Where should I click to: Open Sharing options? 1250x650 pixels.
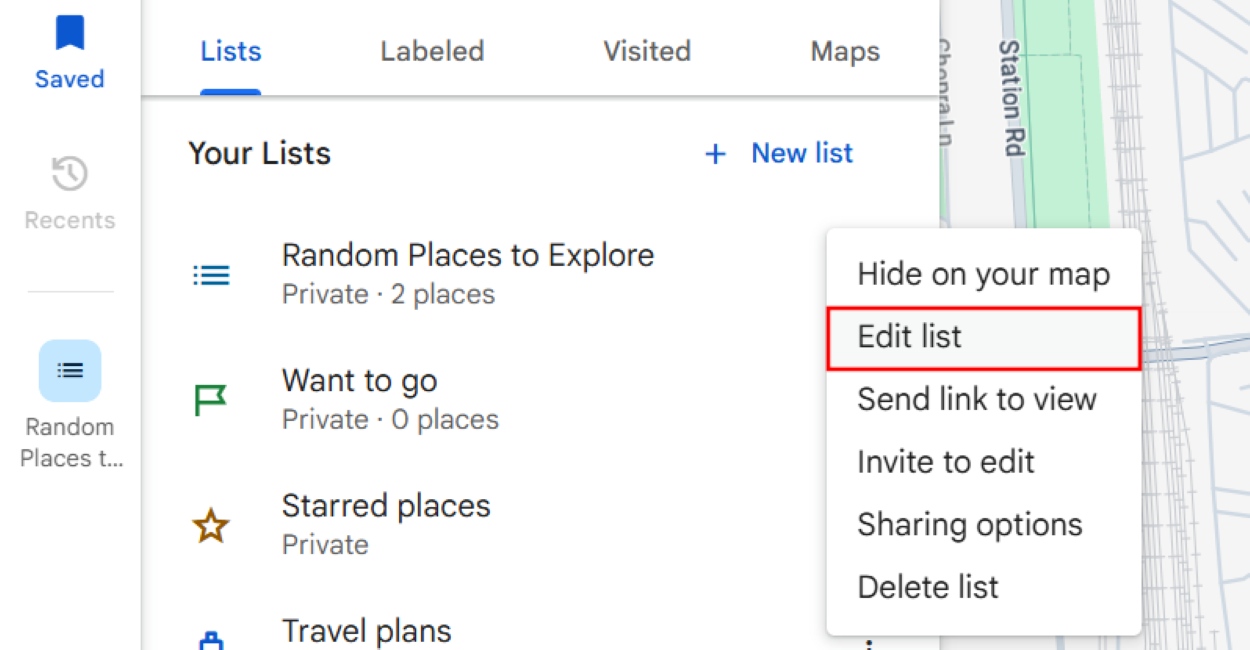pos(969,524)
